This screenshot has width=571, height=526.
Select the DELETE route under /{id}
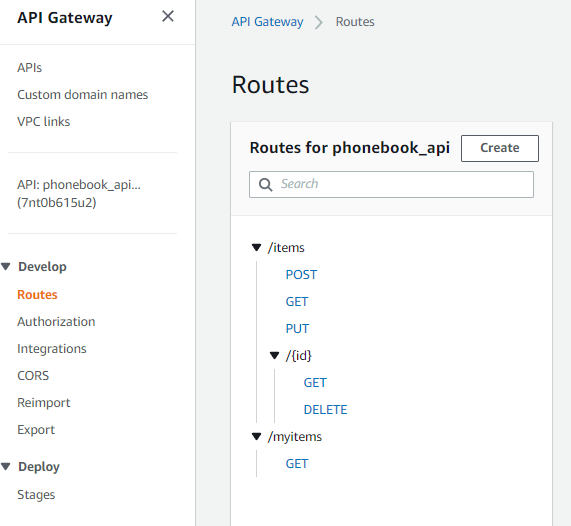(325, 410)
